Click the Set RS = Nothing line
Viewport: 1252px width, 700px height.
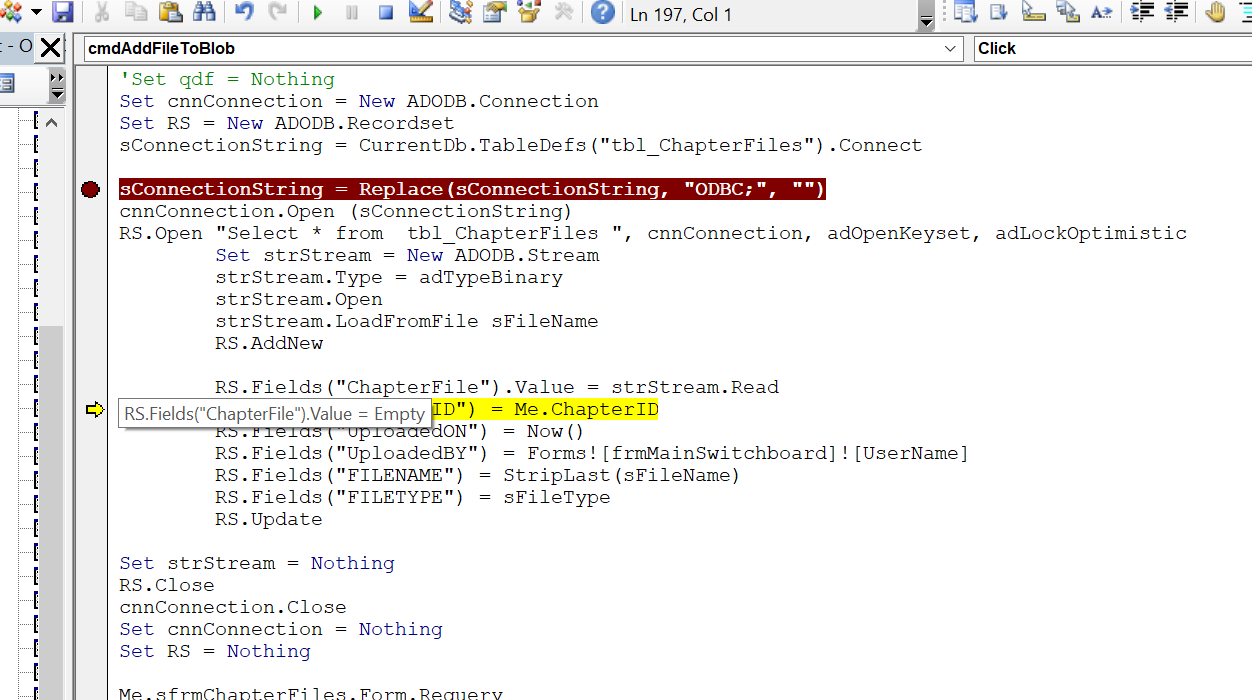click(x=215, y=651)
